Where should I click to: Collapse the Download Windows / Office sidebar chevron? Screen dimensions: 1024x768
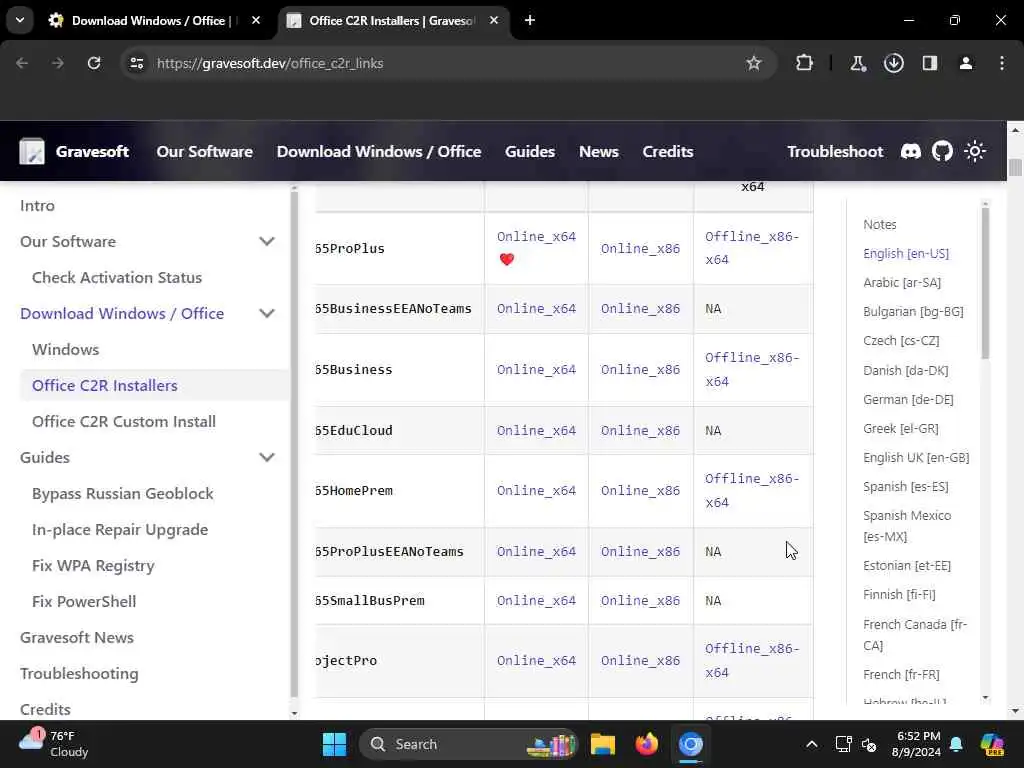point(266,313)
